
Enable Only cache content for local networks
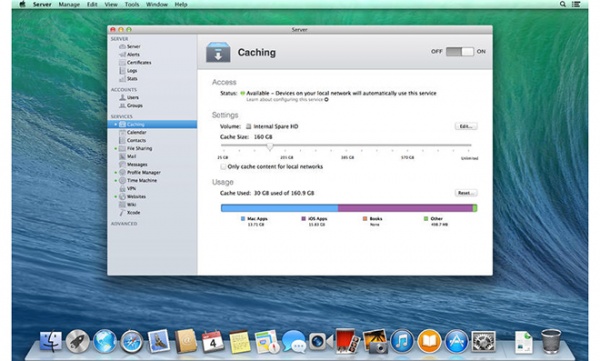(223, 167)
